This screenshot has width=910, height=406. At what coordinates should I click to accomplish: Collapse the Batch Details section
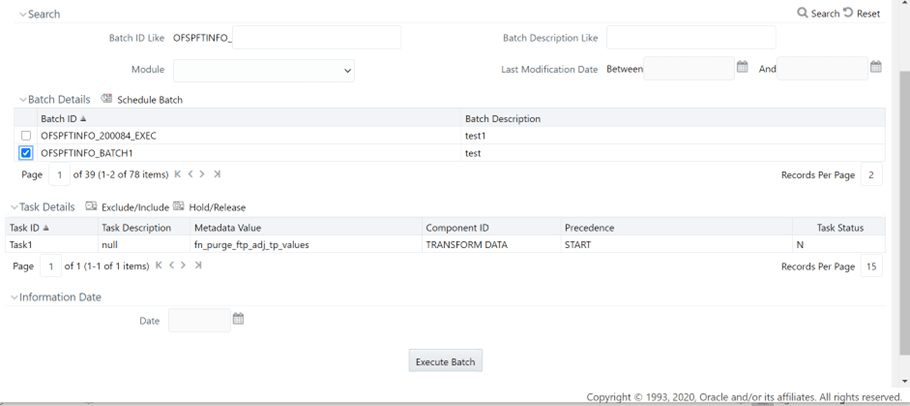click(23, 99)
